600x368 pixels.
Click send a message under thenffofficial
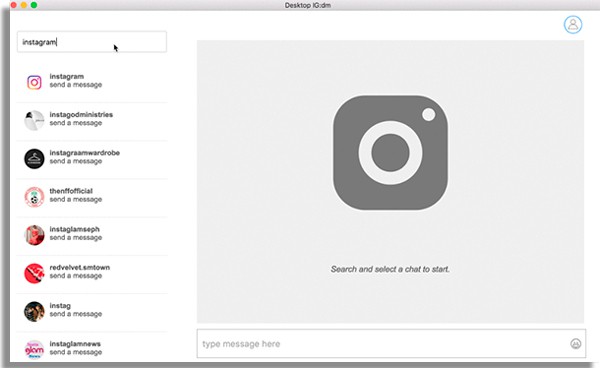pyautogui.click(x=76, y=200)
